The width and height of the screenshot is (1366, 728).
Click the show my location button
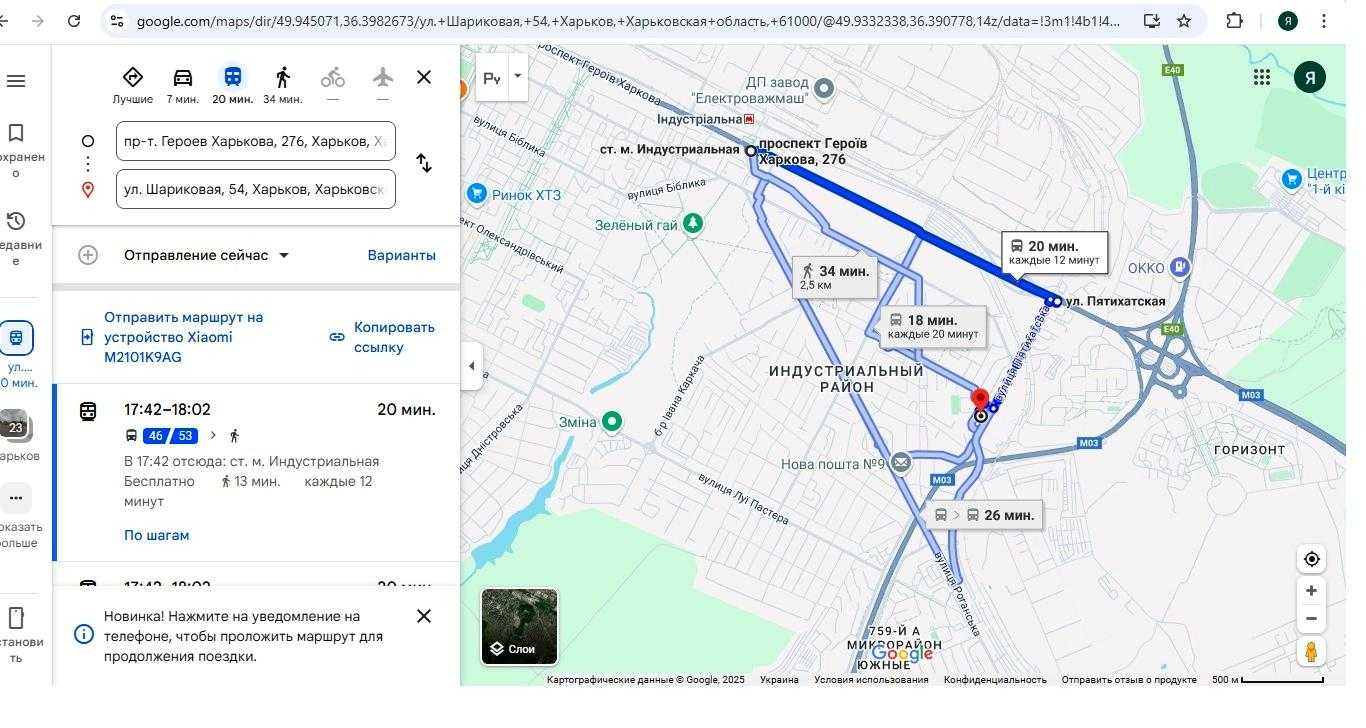click(x=1311, y=559)
